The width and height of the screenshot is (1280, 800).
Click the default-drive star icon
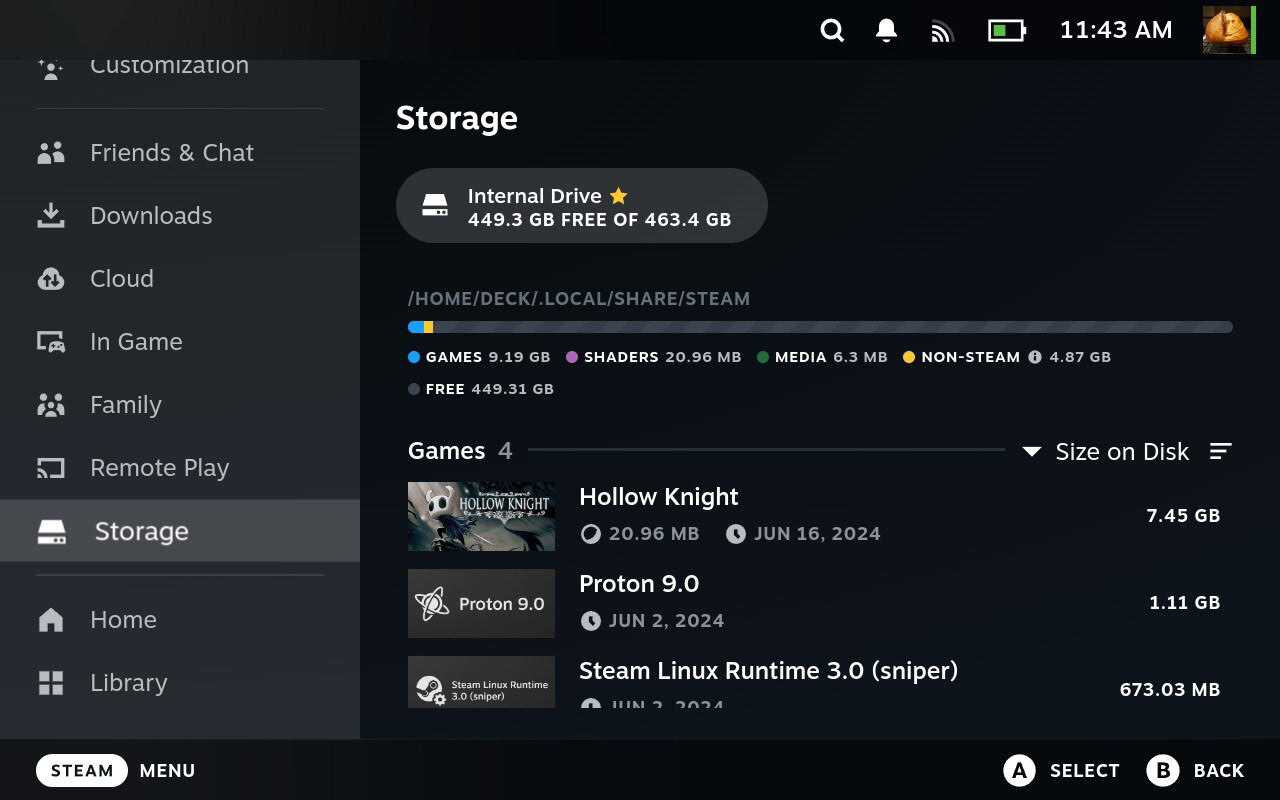click(618, 195)
